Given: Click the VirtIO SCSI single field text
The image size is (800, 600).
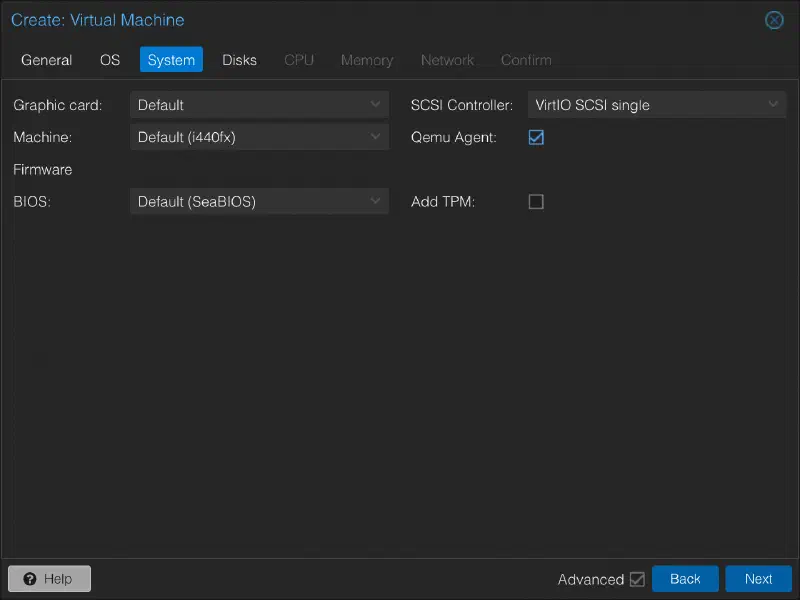Looking at the screenshot, I should tap(592, 105).
